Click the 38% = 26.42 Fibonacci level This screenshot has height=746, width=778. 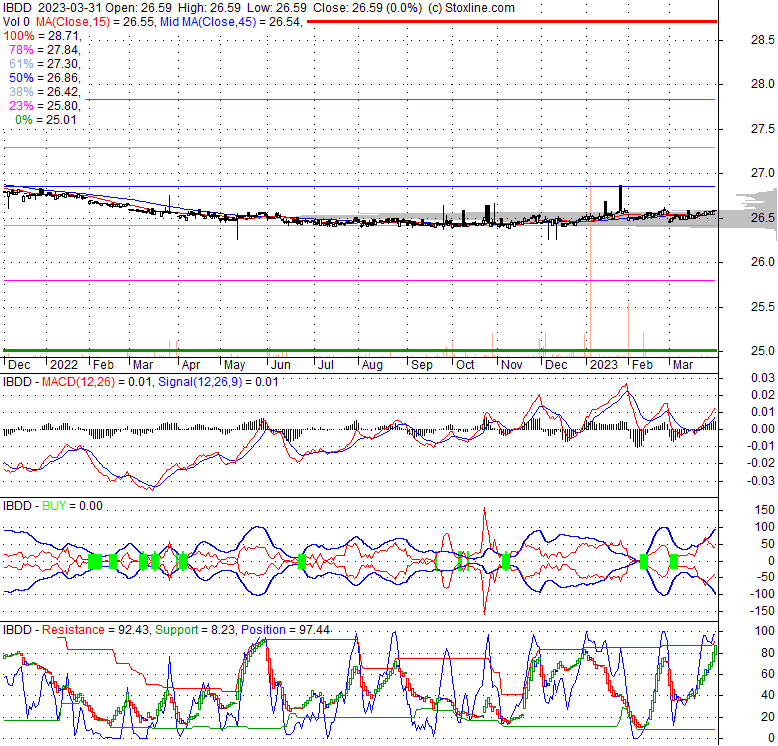pyautogui.click(x=44, y=92)
